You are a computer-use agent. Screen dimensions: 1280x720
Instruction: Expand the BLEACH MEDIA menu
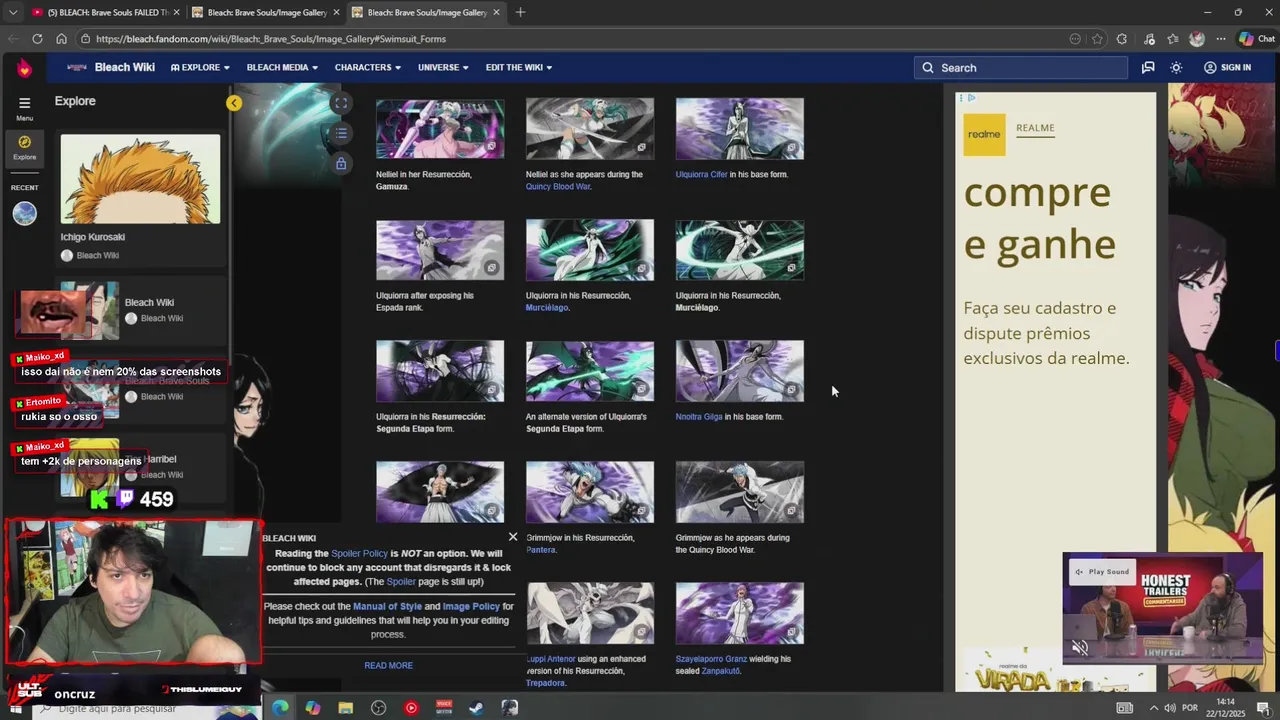click(x=282, y=68)
